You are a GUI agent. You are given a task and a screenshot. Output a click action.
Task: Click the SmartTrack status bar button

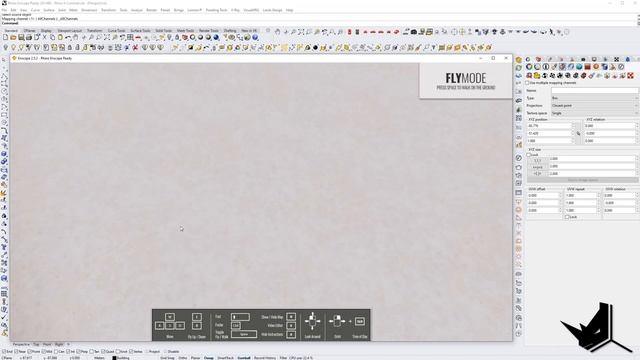tap(225, 358)
